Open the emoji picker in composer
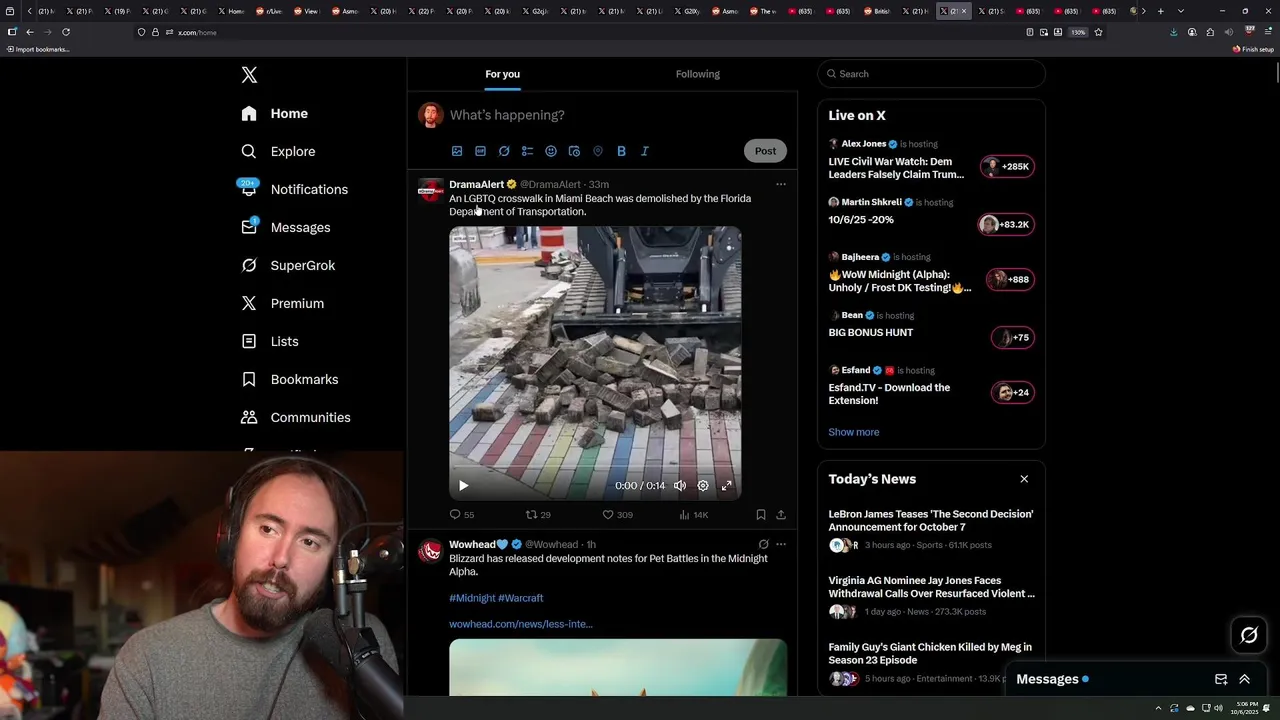This screenshot has height=720, width=1280. [x=551, y=151]
